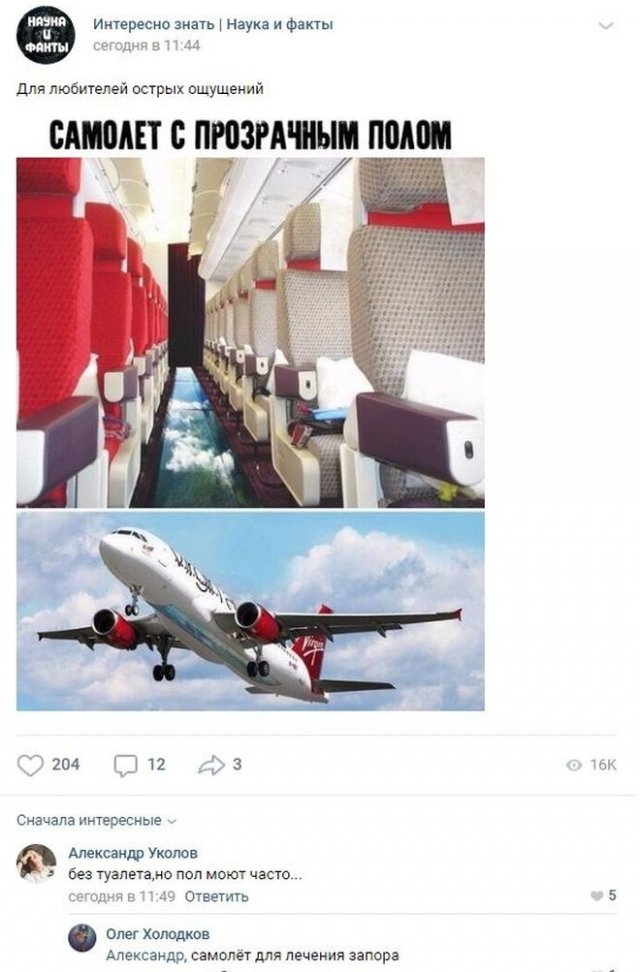Open group link Интересно знать | Наука и факты
Screen dimensions: 640x972
pyautogui.click(x=213, y=25)
